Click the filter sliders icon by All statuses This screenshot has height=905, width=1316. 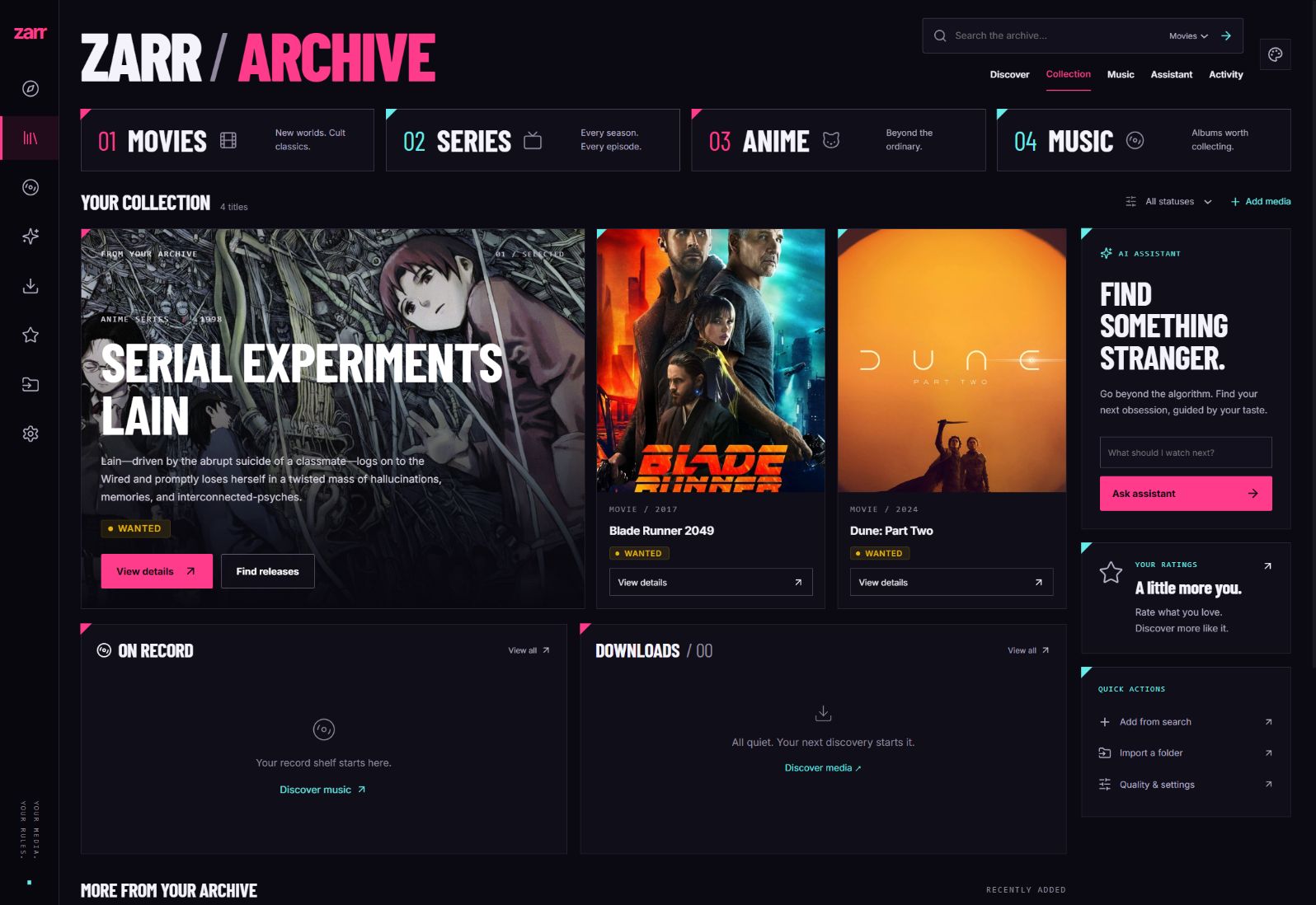[x=1130, y=201]
